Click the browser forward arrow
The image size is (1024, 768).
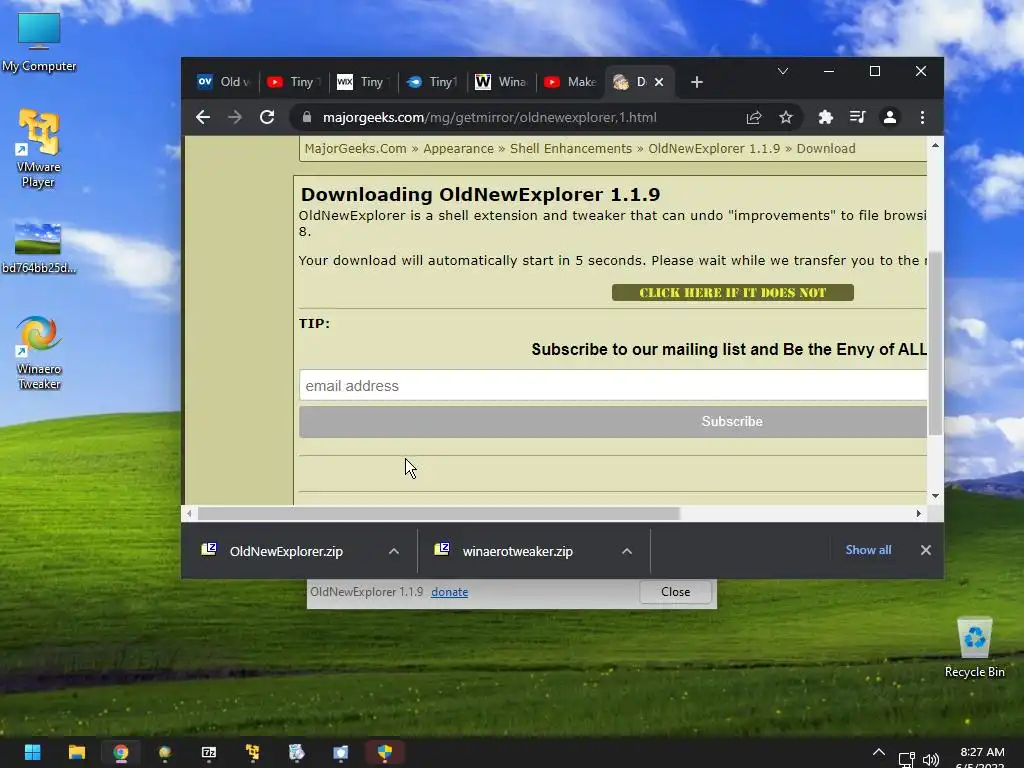pyautogui.click(x=235, y=117)
